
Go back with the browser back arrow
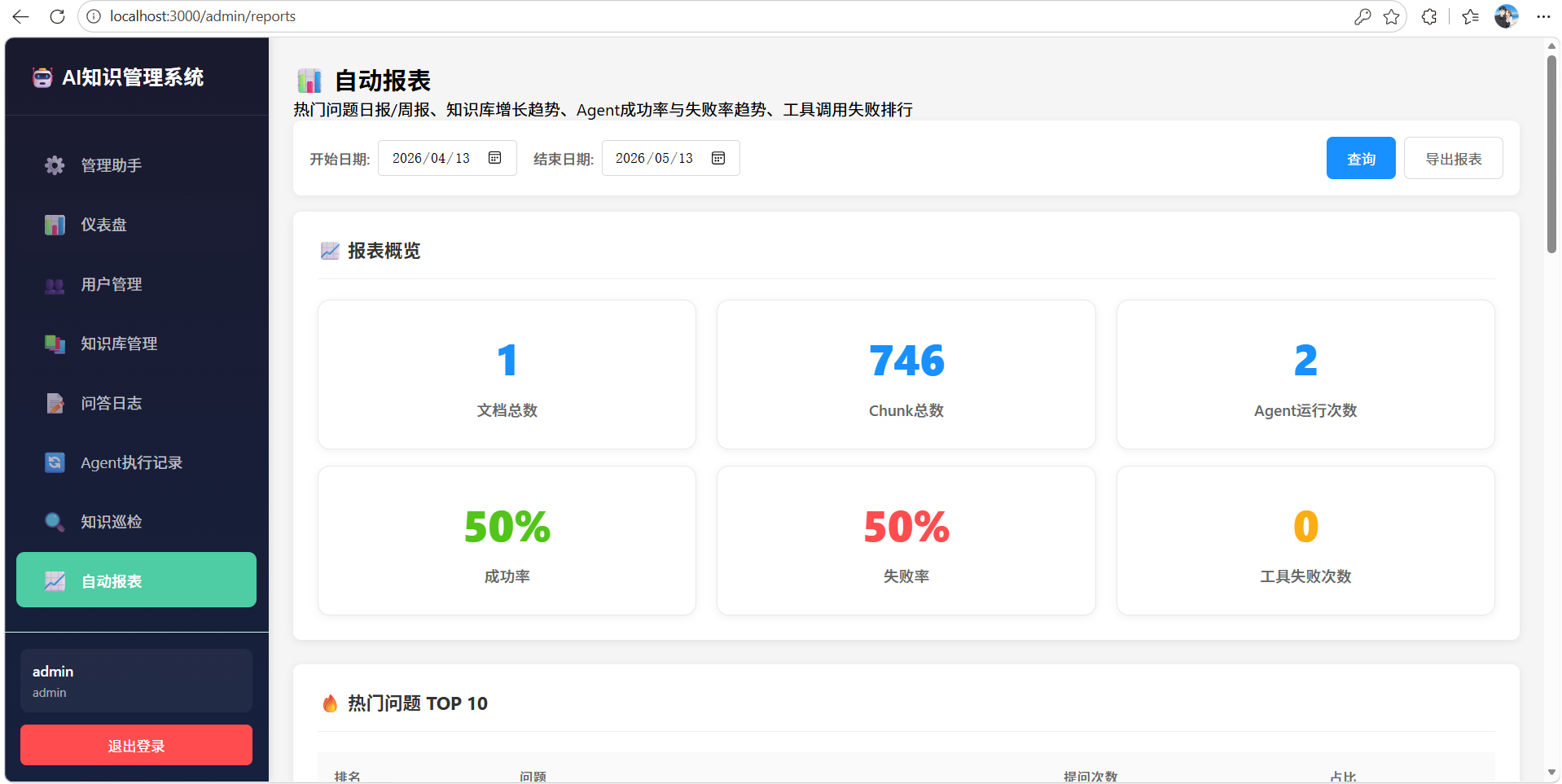point(20,16)
